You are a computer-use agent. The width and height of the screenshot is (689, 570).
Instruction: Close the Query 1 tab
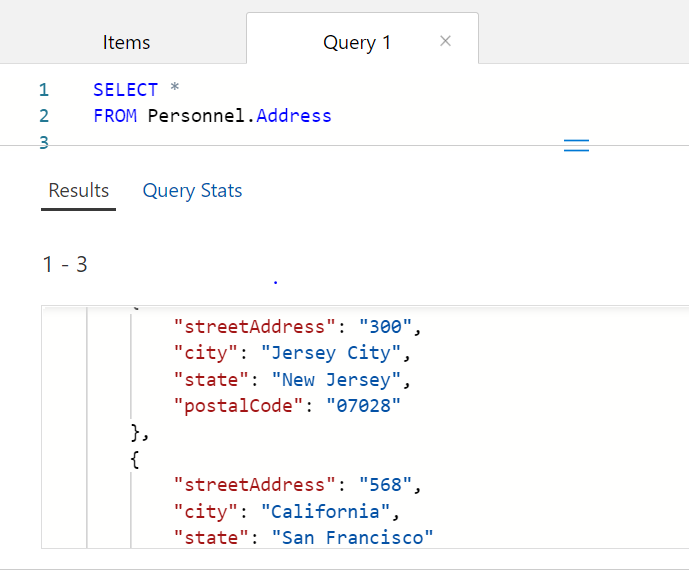pos(446,41)
